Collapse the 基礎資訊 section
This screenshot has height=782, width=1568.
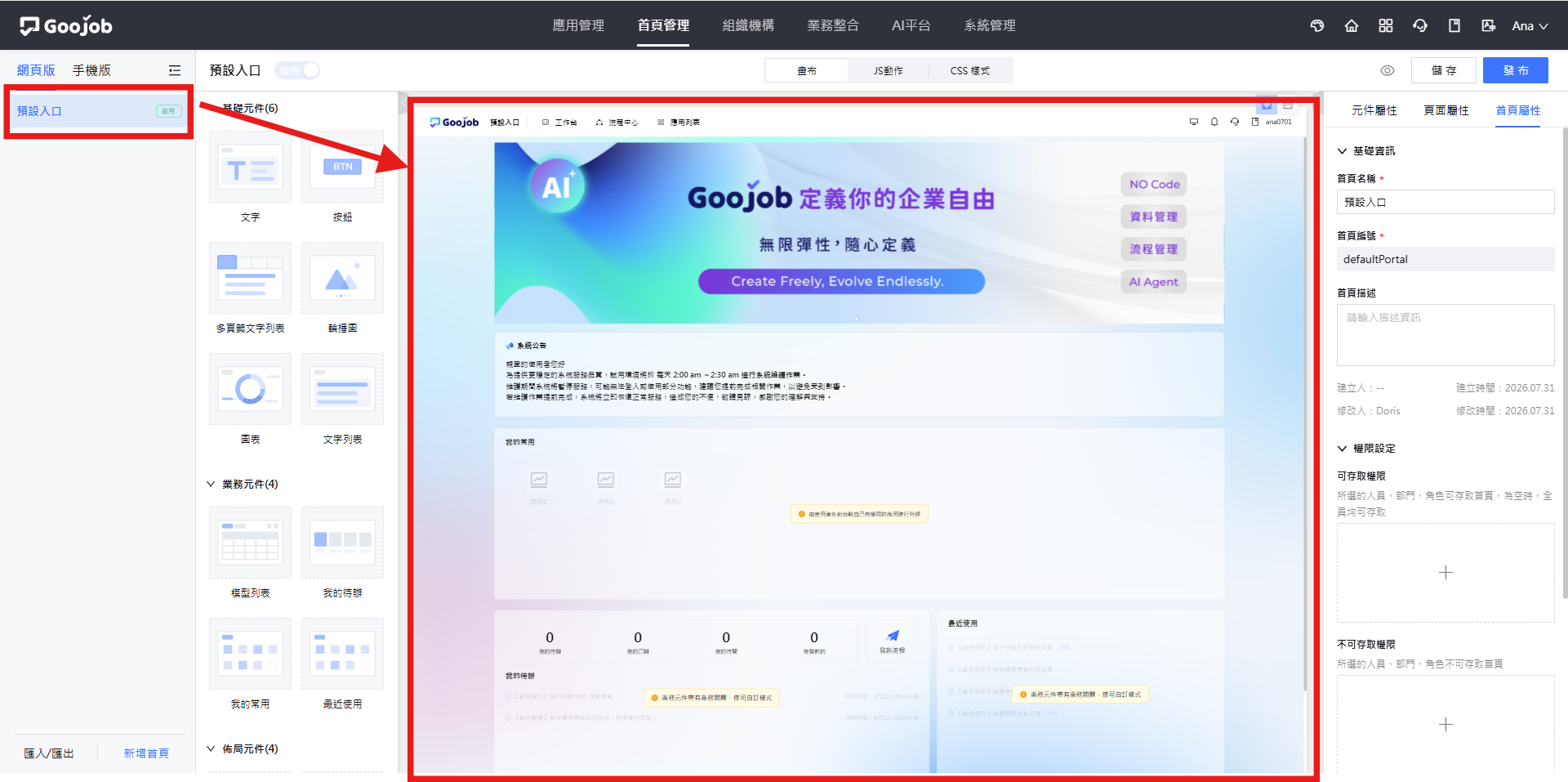point(1342,151)
